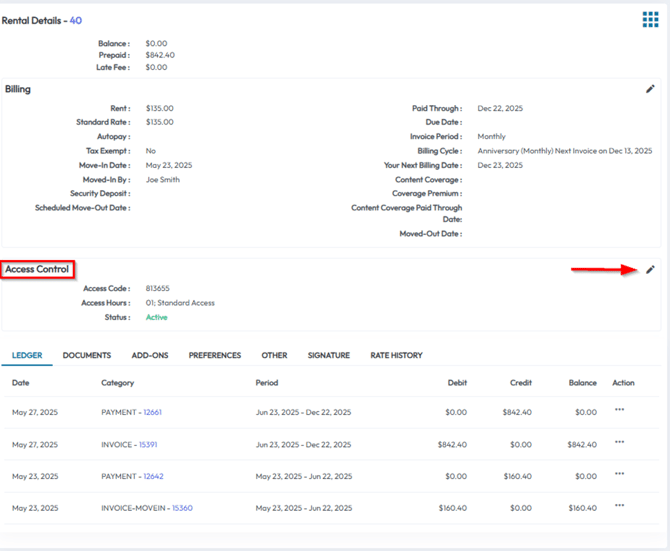The width and height of the screenshot is (670, 551).
Task: Show the Rate History tab
Action: click(396, 355)
